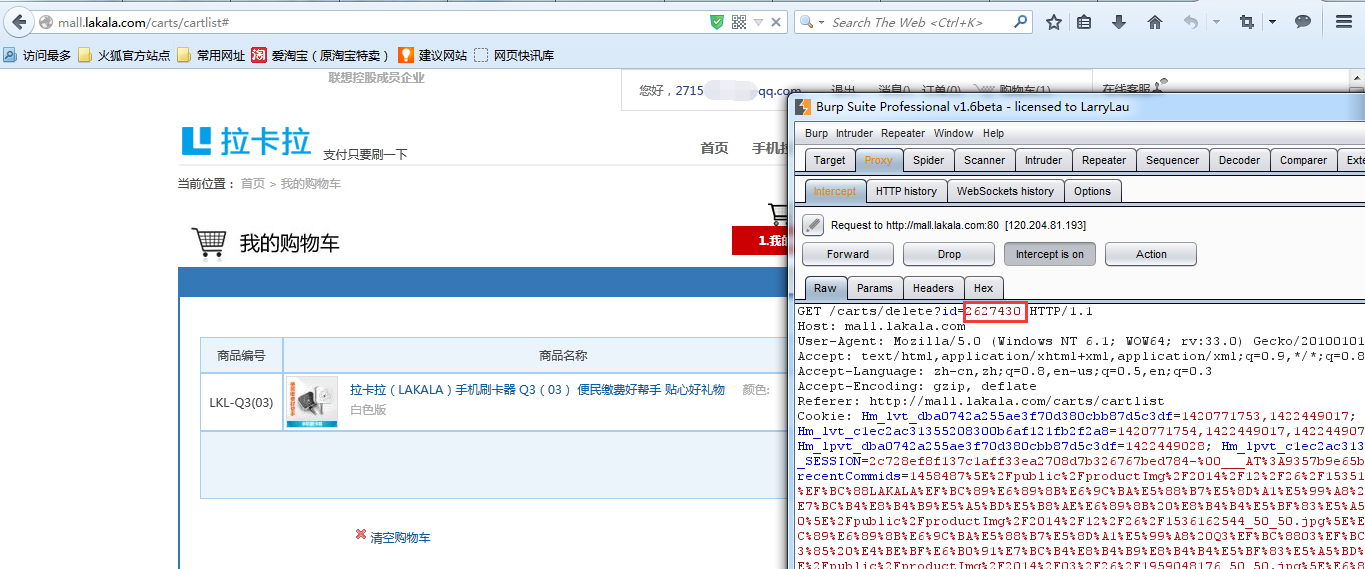Toggle the Intercept is on button

pos(1050,254)
